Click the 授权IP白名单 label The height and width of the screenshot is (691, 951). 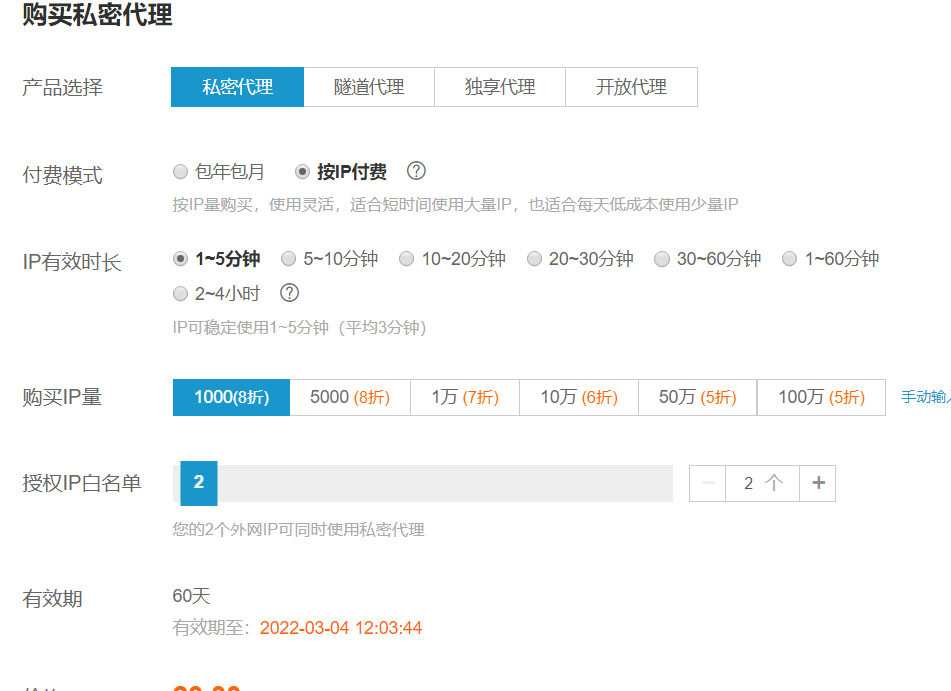click(x=82, y=484)
